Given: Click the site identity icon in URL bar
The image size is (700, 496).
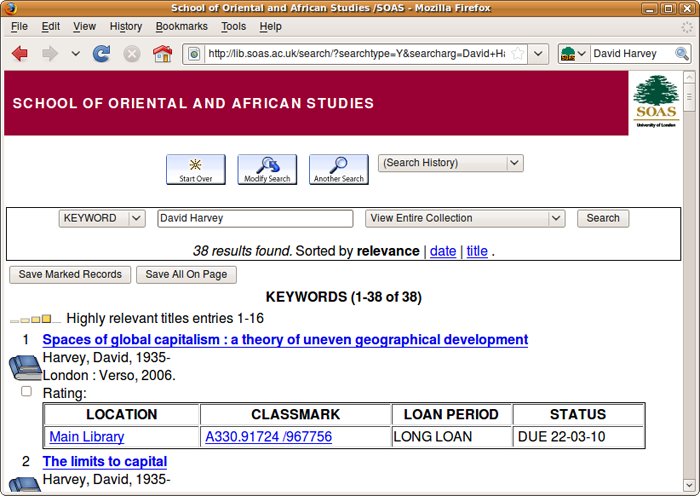Looking at the screenshot, I should pos(194,54).
